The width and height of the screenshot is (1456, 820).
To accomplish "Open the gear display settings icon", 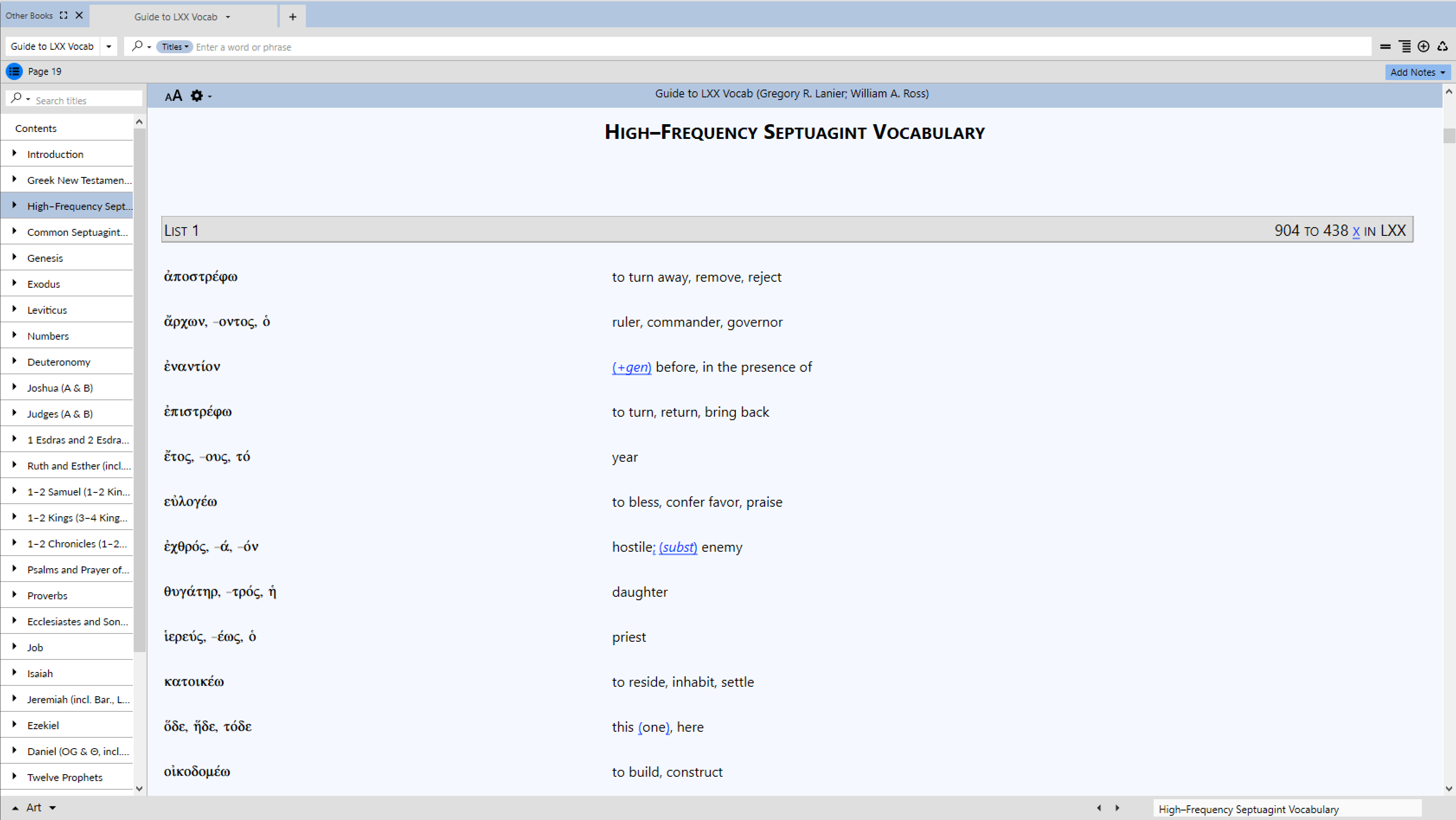I will point(197,96).
